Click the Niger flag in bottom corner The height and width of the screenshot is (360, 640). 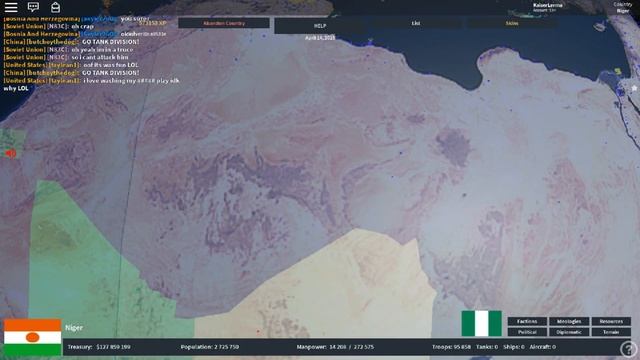pyautogui.click(x=32, y=337)
